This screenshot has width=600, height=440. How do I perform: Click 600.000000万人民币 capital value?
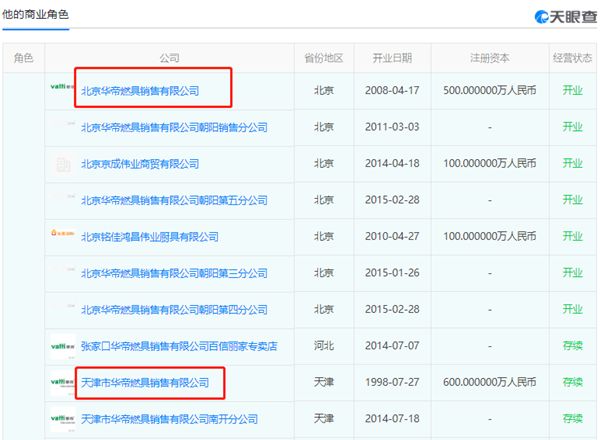point(490,382)
